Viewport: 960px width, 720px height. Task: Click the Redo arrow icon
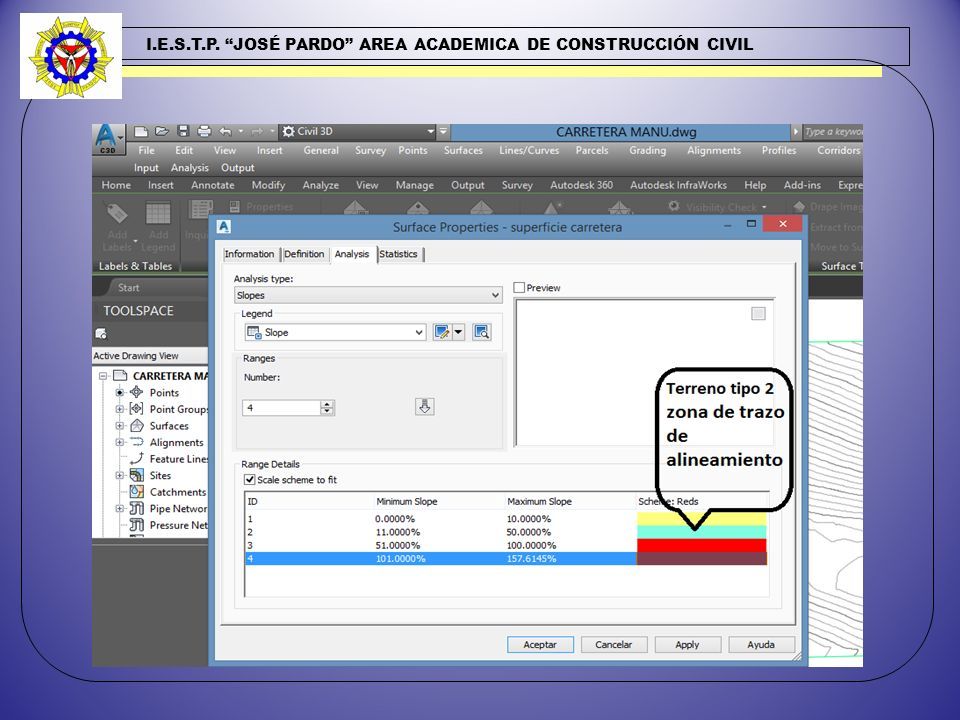257,131
